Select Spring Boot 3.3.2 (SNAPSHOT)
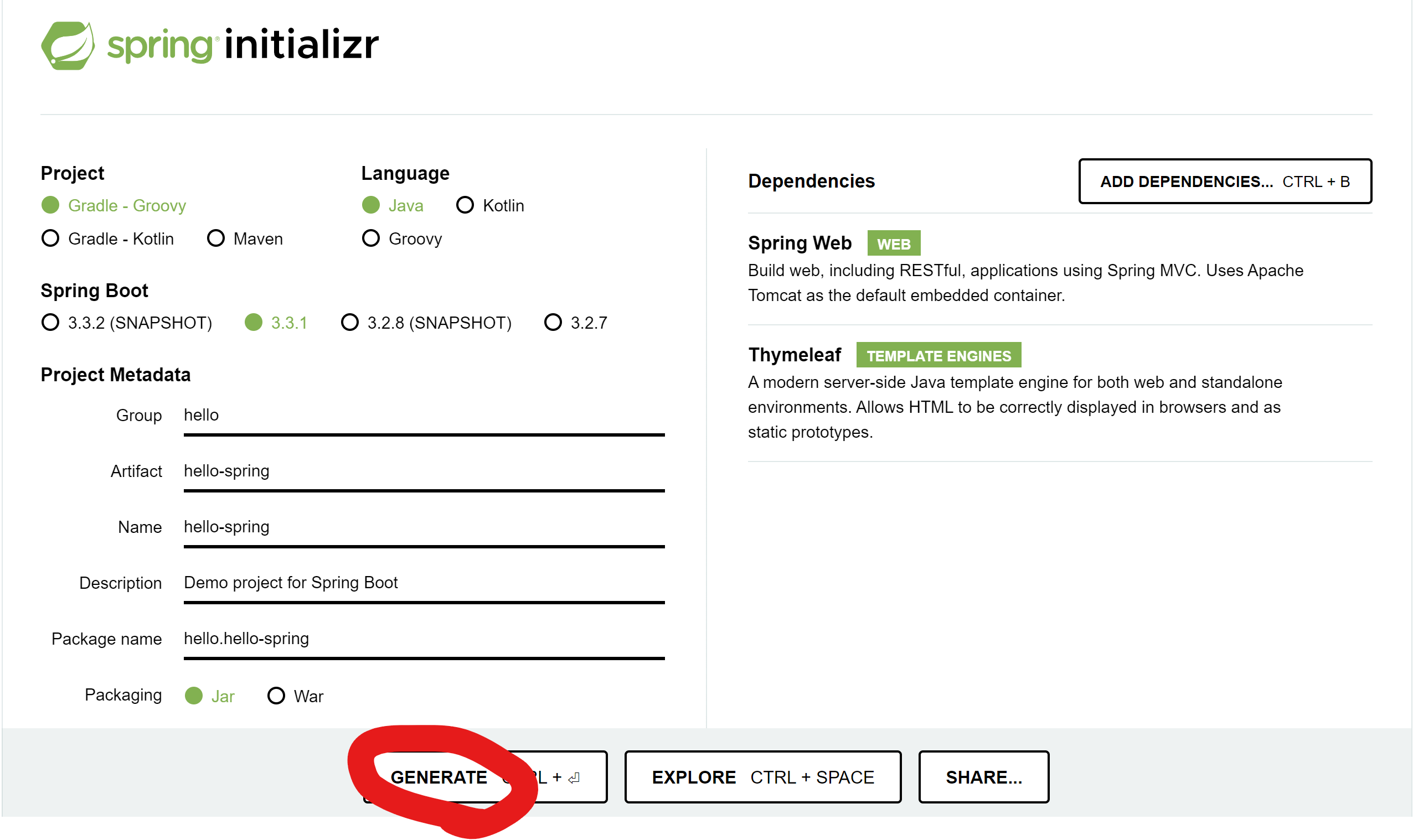Image resolution: width=1413 pixels, height=840 pixels. coord(127,323)
